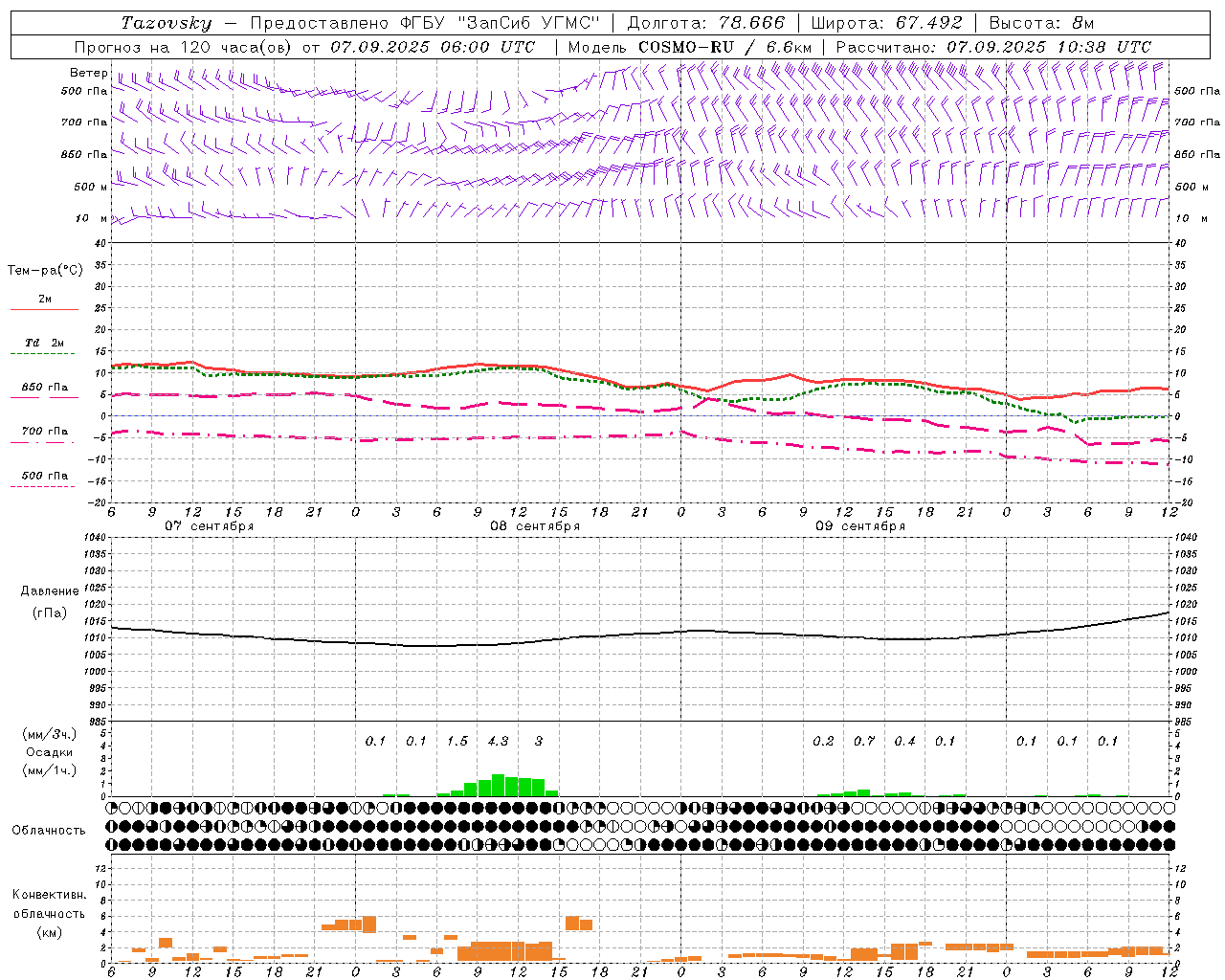Click the '(км)' unit label for convective cloudiness
This screenshot has height=980, width=1225.
pos(50,932)
